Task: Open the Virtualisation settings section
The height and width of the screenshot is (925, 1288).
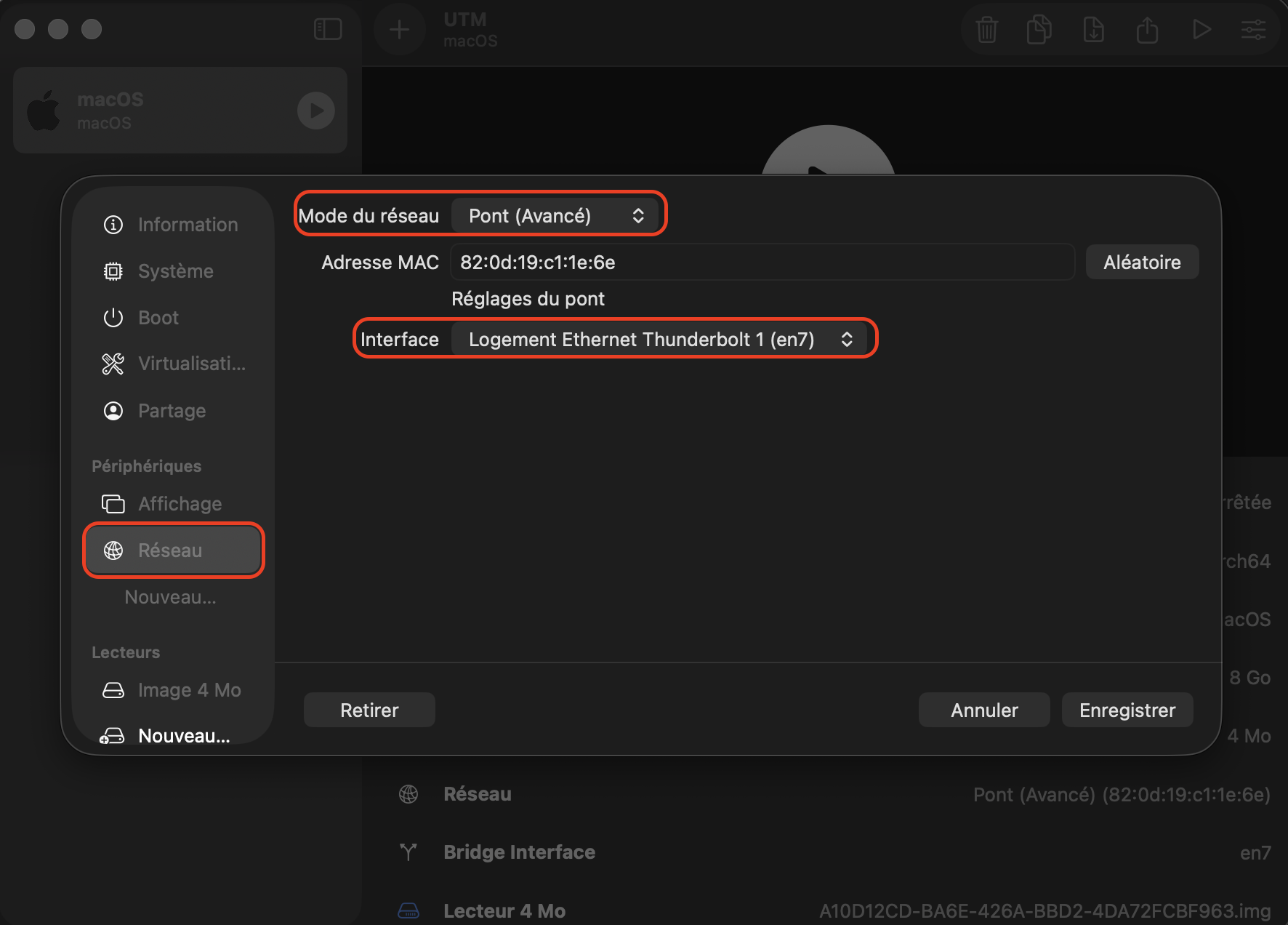Action: pyautogui.click(x=173, y=364)
